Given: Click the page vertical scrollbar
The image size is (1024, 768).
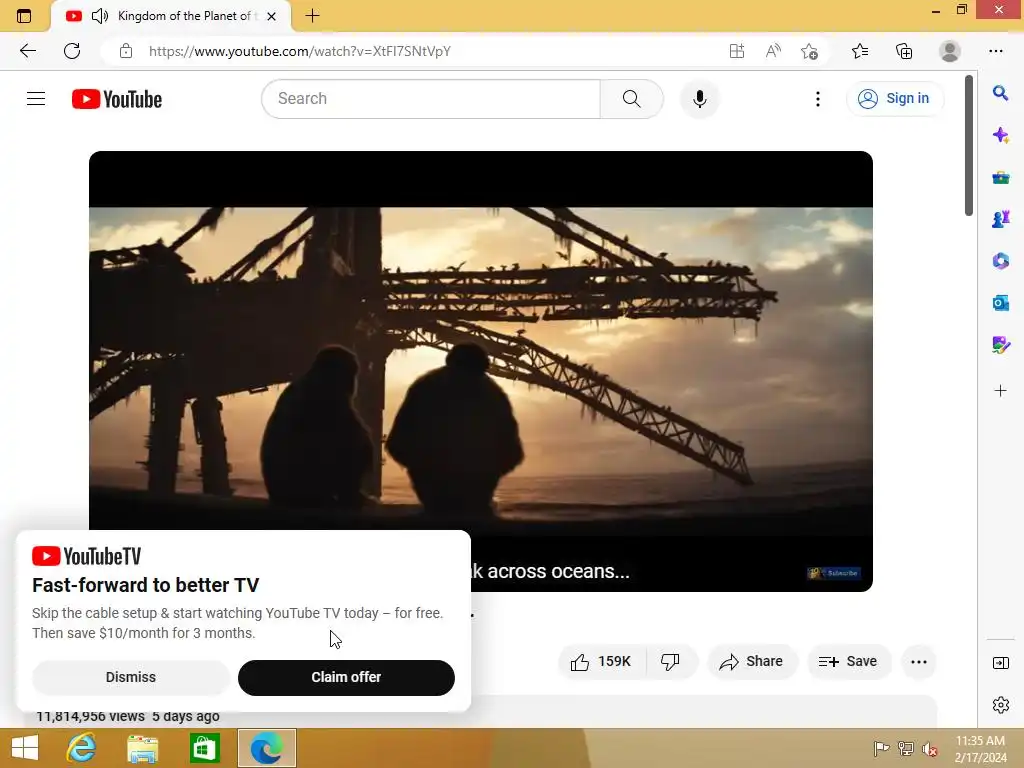Looking at the screenshot, I should click(x=969, y=146).
